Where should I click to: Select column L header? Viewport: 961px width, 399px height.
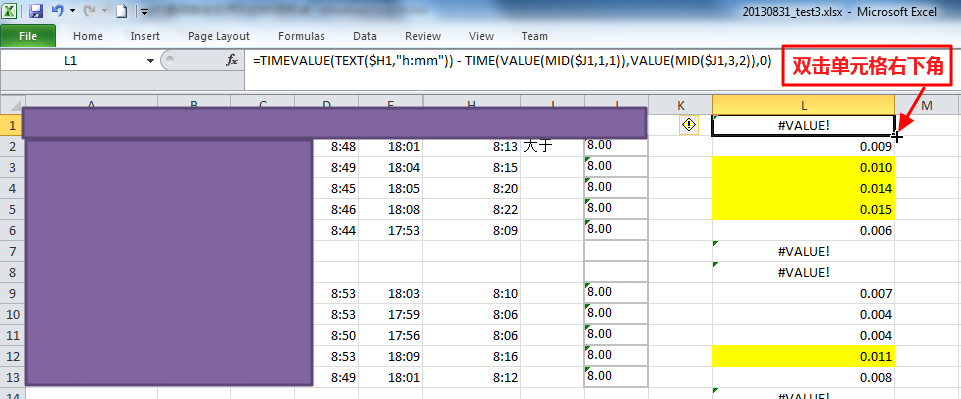pyautogui.click(x=803, y=105)
